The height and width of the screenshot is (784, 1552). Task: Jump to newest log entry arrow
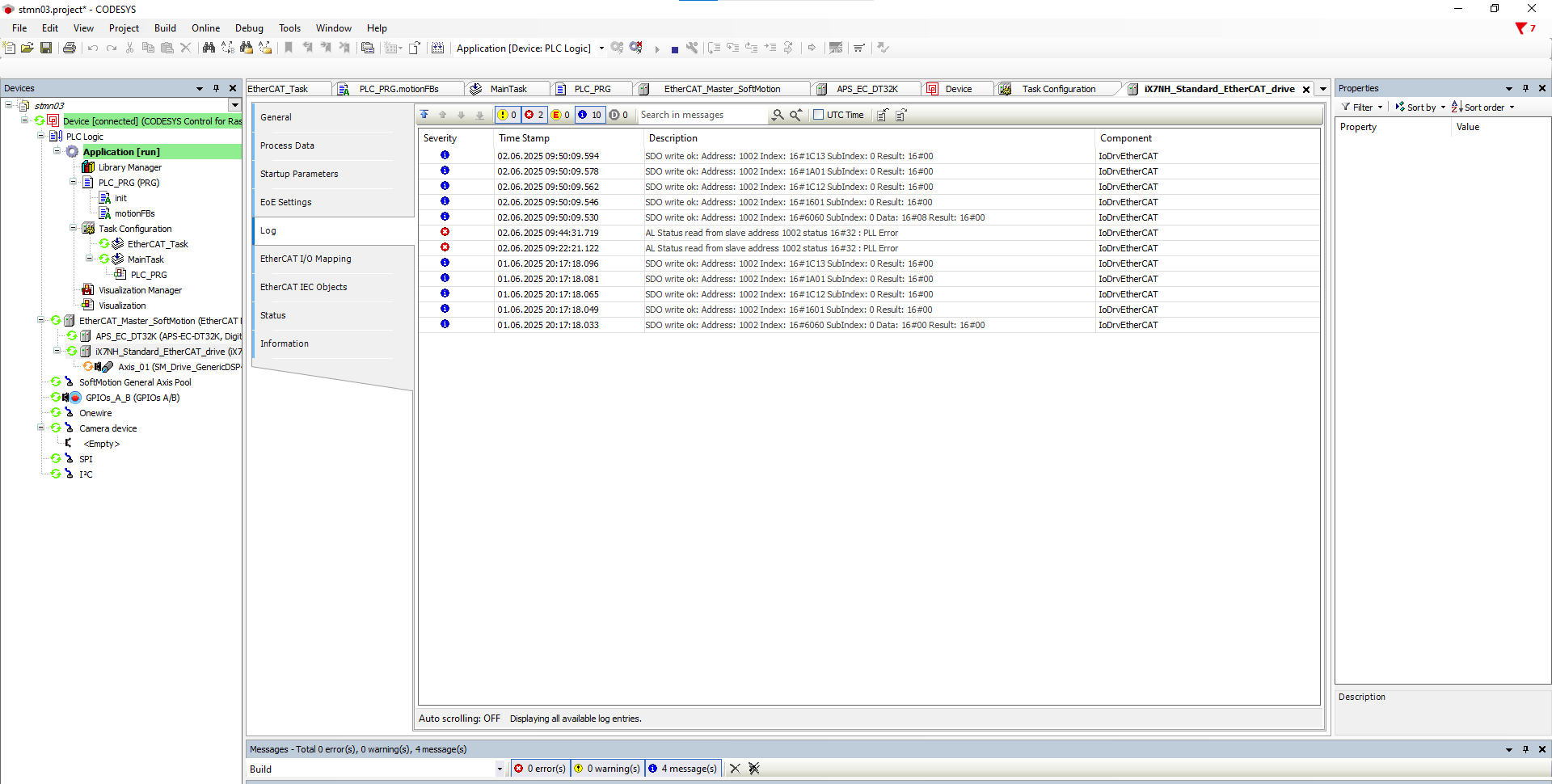tap(424, 116)
